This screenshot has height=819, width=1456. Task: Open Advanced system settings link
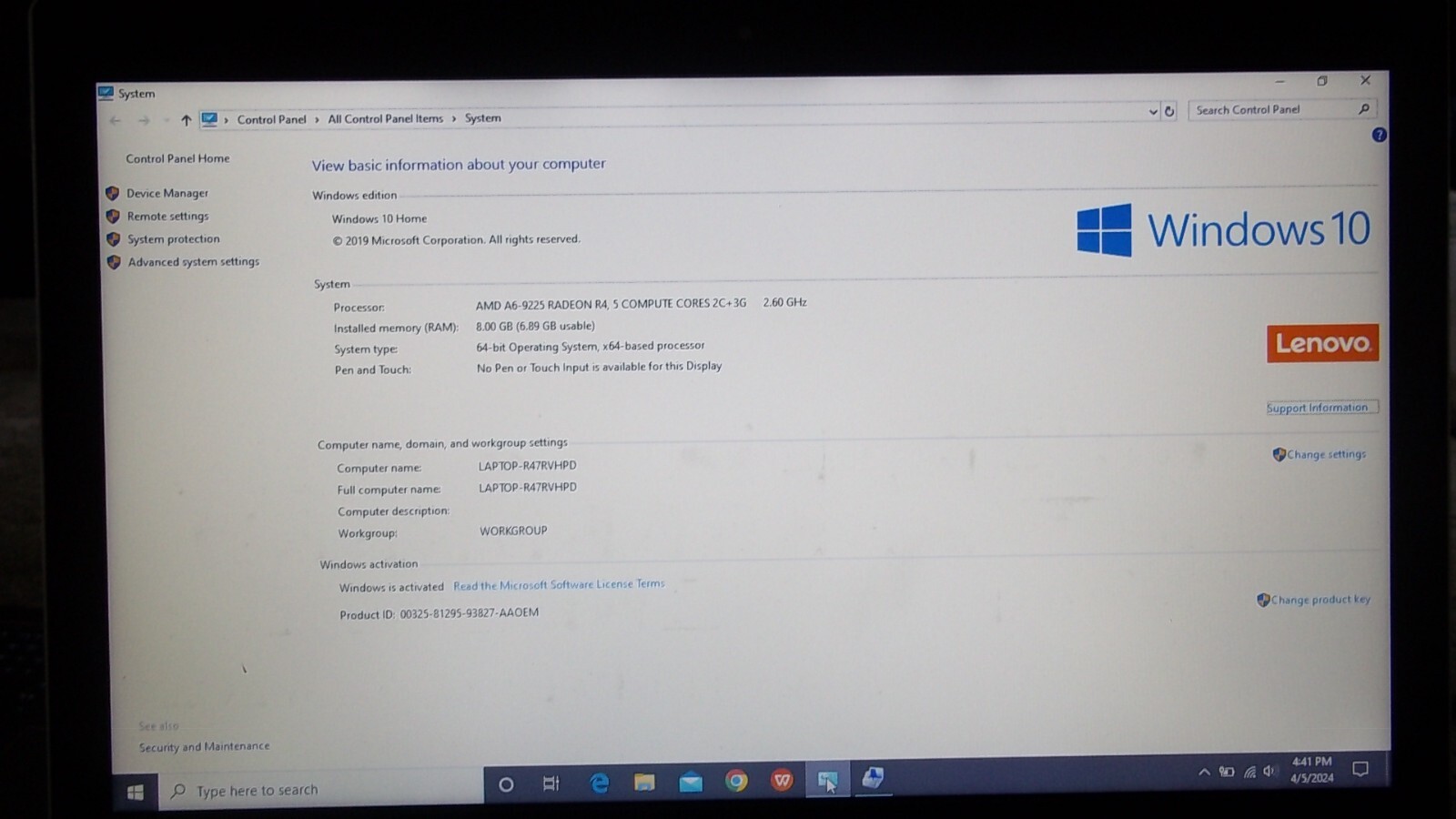pyautogui.click(x=194, y=261)
